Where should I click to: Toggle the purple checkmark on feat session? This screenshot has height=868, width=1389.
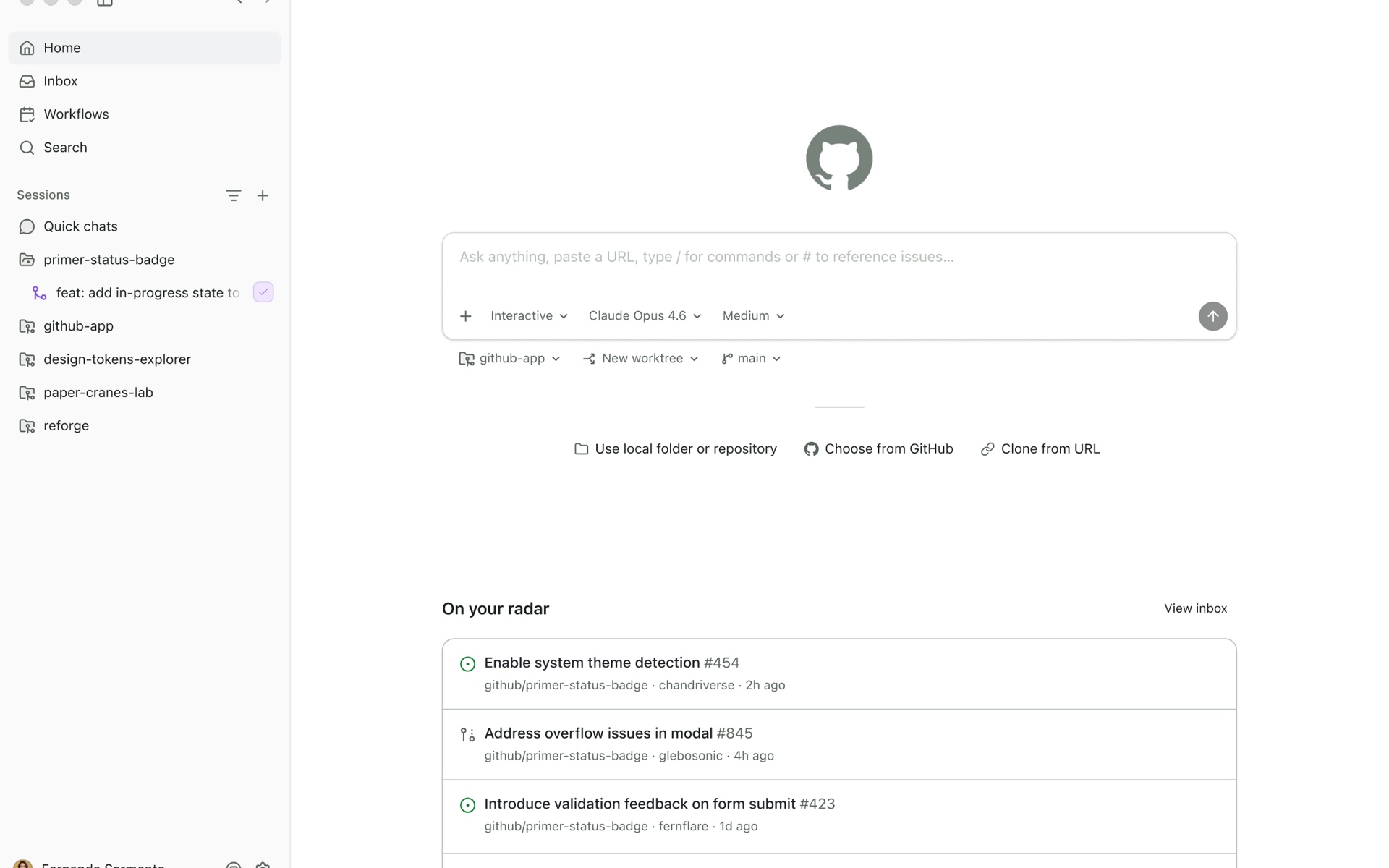pos(263,292)
